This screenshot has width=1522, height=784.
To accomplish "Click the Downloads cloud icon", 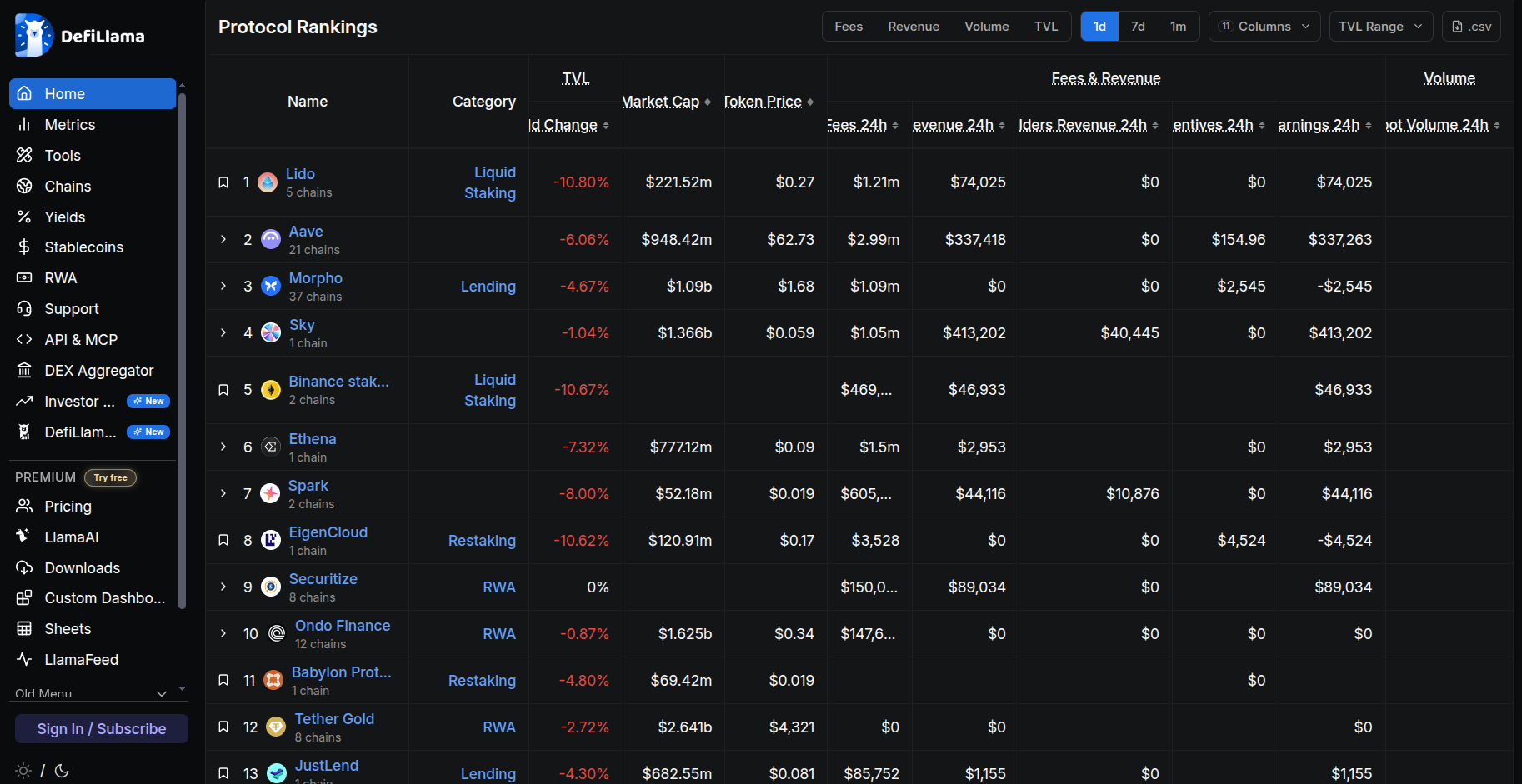I will click(24, 568).
